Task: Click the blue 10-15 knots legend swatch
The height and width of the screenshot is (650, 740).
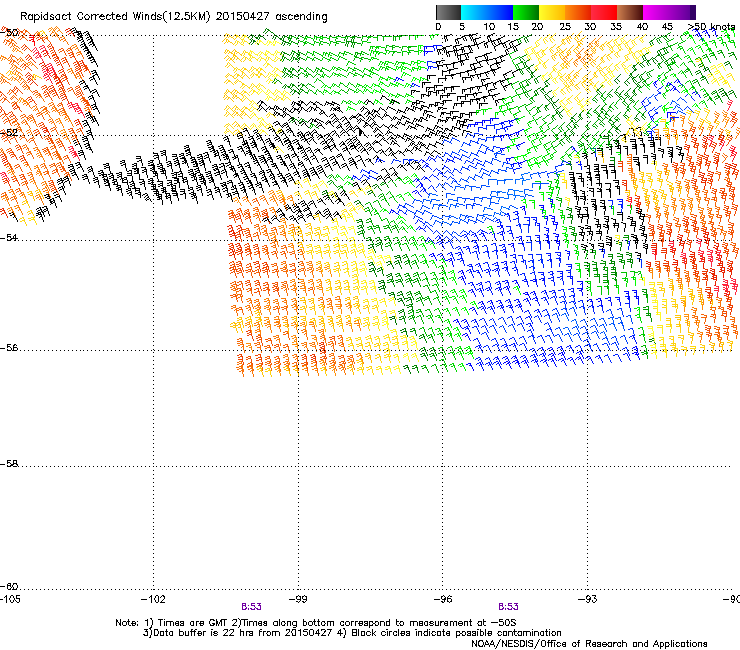Action: (x=500, y=12)
